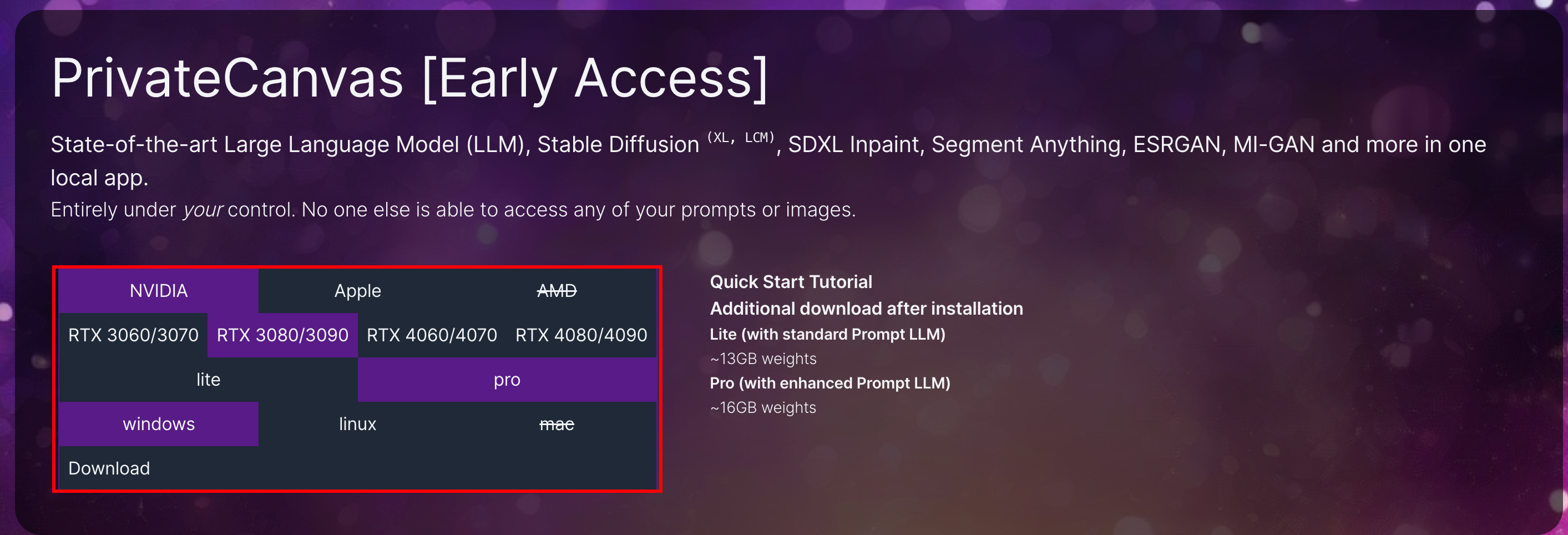Click the strikethrough mac option
Image resolution: width=1568 pixels, height=535 pixels.
[x=557, y=424]
